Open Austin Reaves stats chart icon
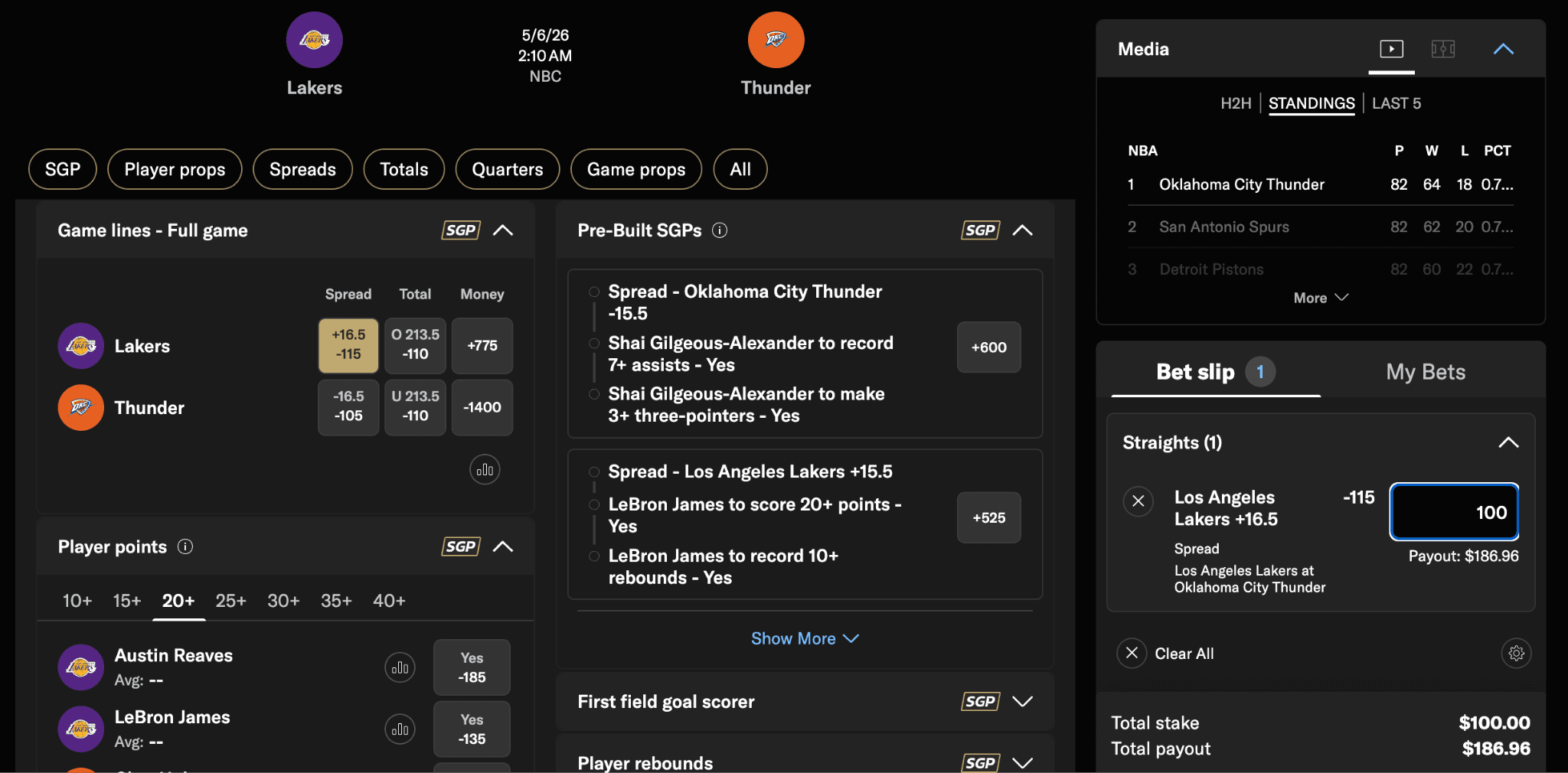Viewport: 1568px width, 773px height. 400,667
